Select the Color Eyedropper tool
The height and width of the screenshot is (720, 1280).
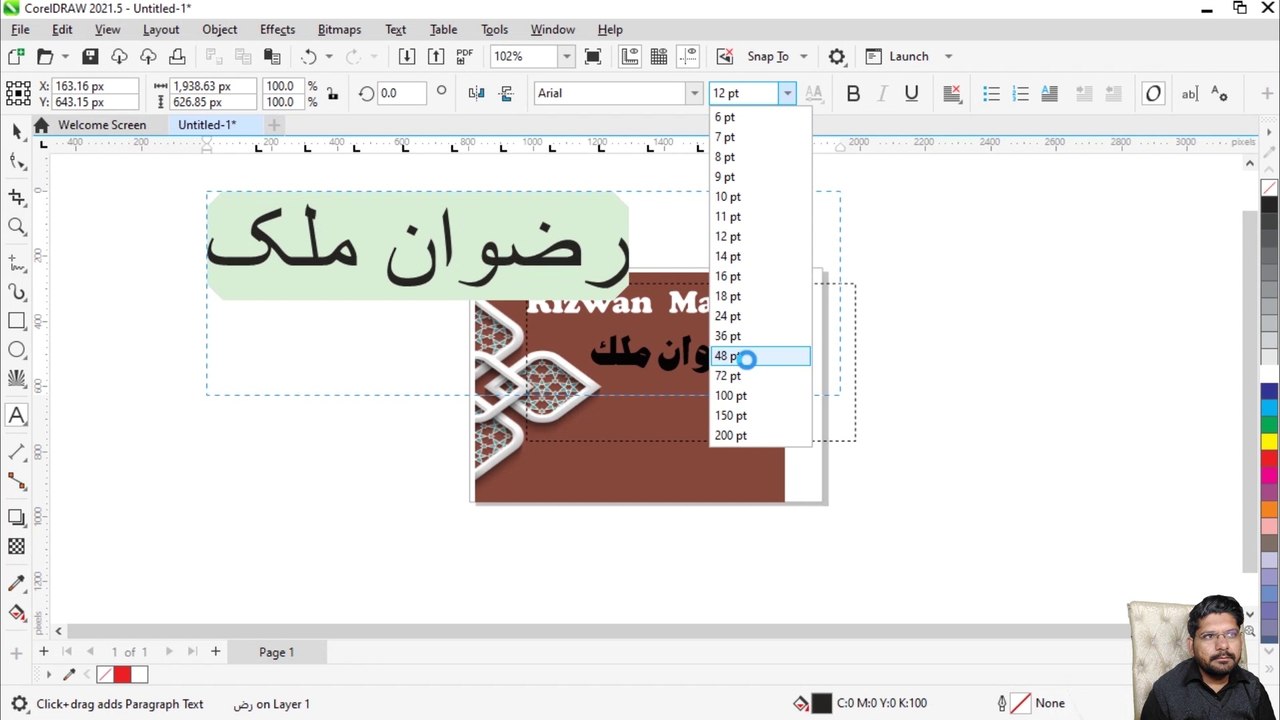click(17, 583)
